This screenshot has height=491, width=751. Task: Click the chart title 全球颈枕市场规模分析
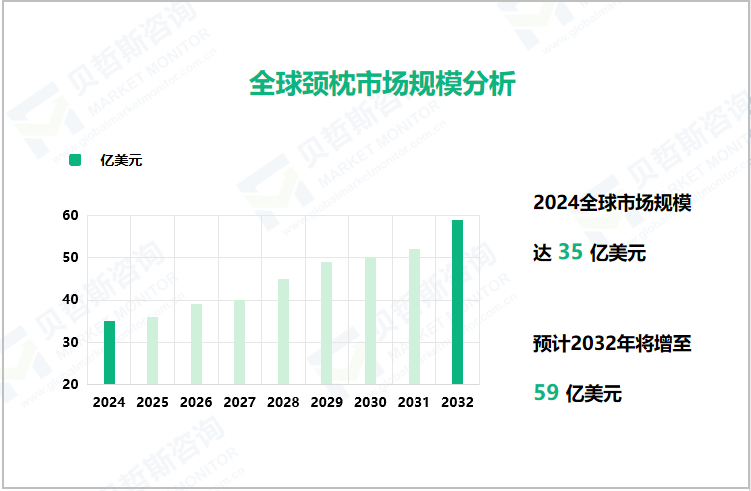[382, 84]
